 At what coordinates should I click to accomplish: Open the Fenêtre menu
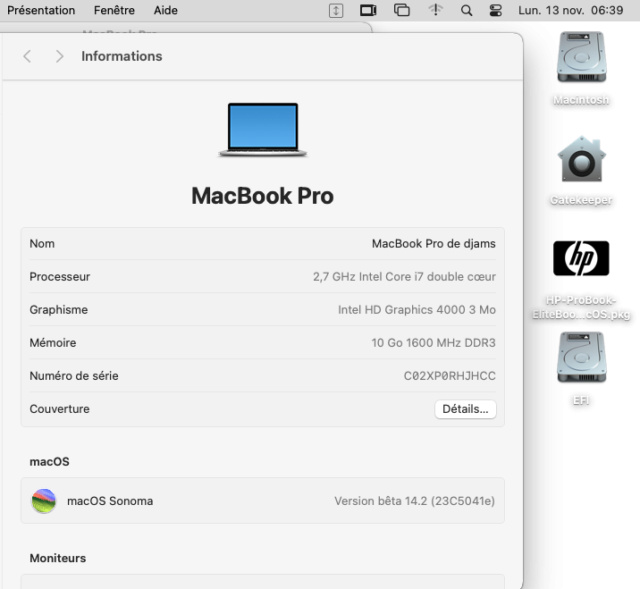(114, 10)
